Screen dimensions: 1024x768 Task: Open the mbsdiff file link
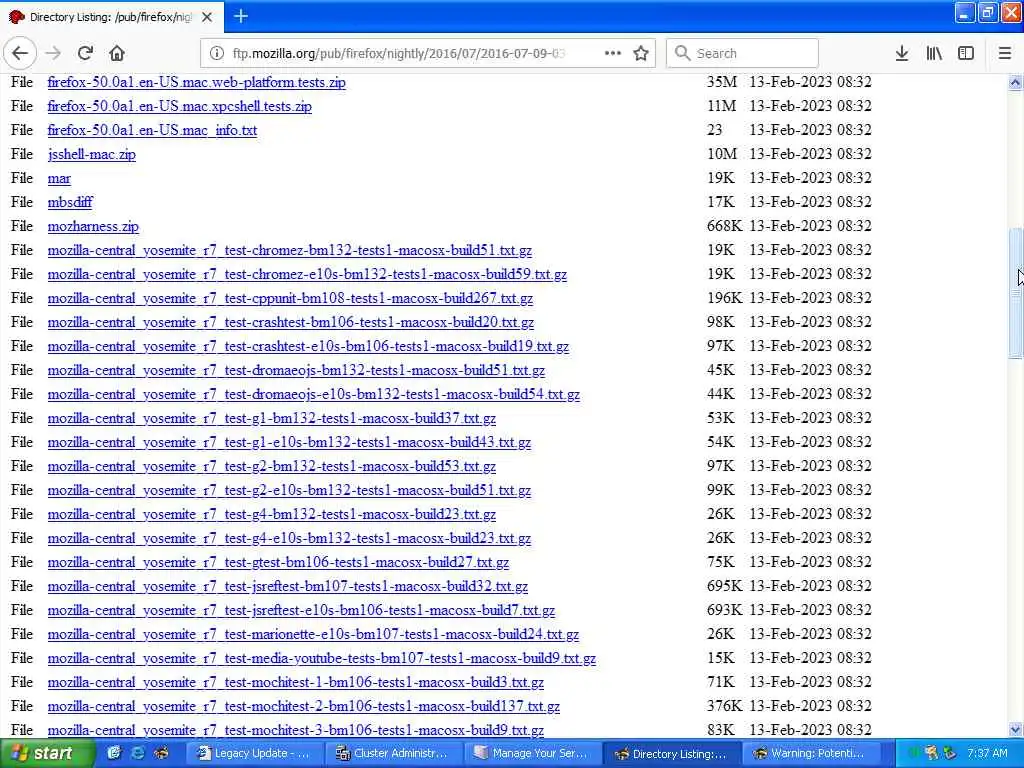pyautogui.click(x=70, y=202)
